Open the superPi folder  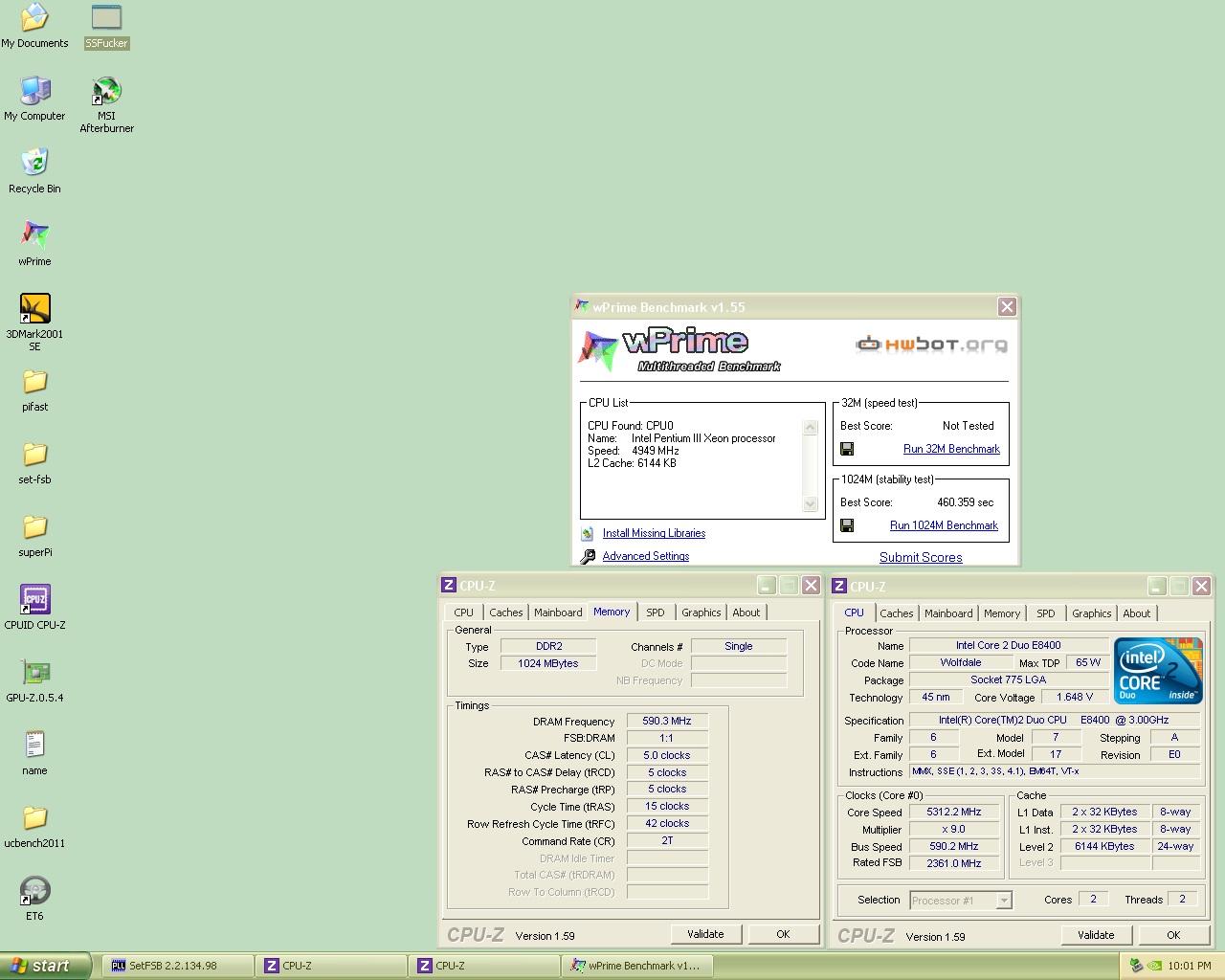point(34,536)
